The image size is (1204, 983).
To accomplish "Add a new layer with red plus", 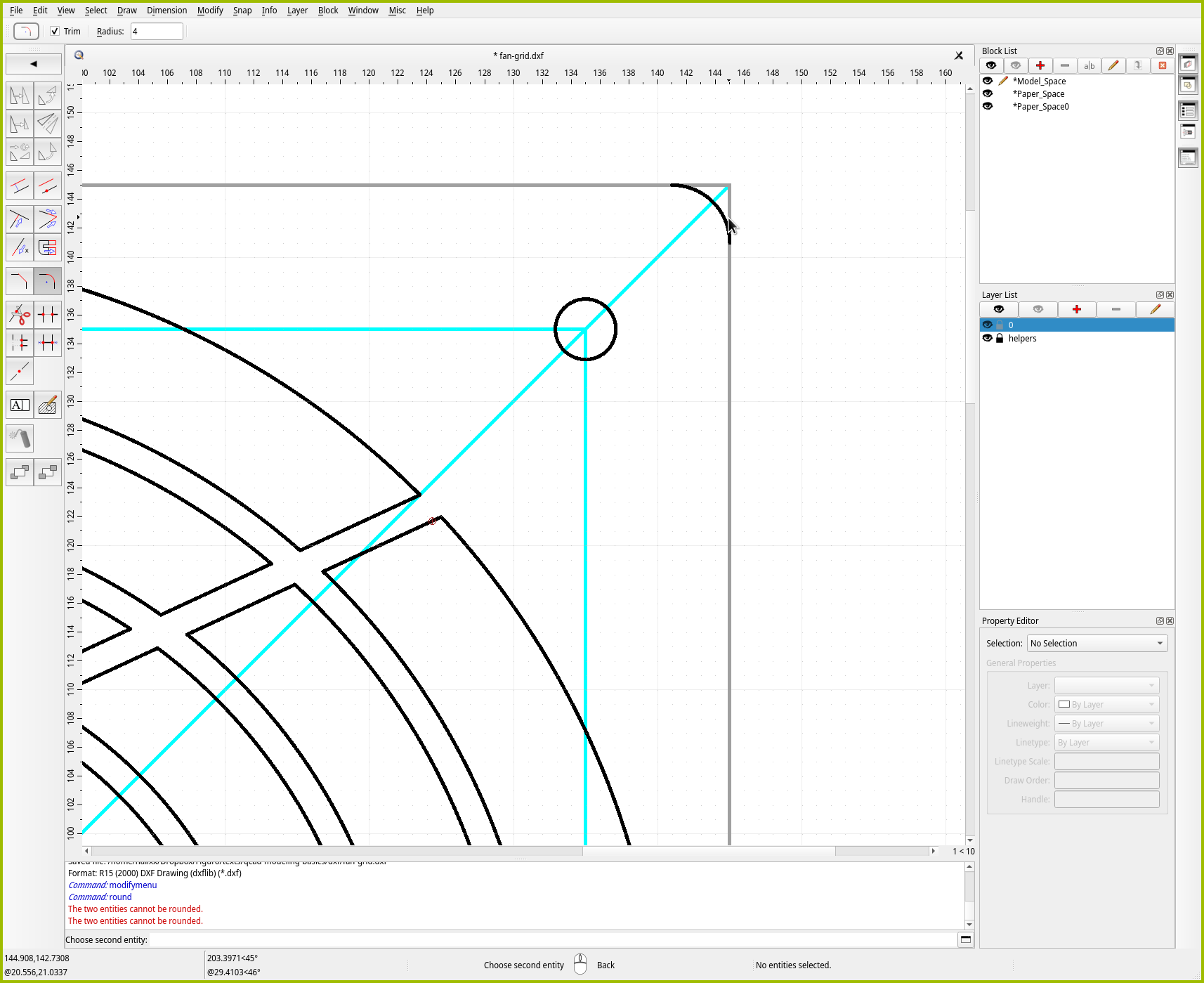I will point(1076,309).
